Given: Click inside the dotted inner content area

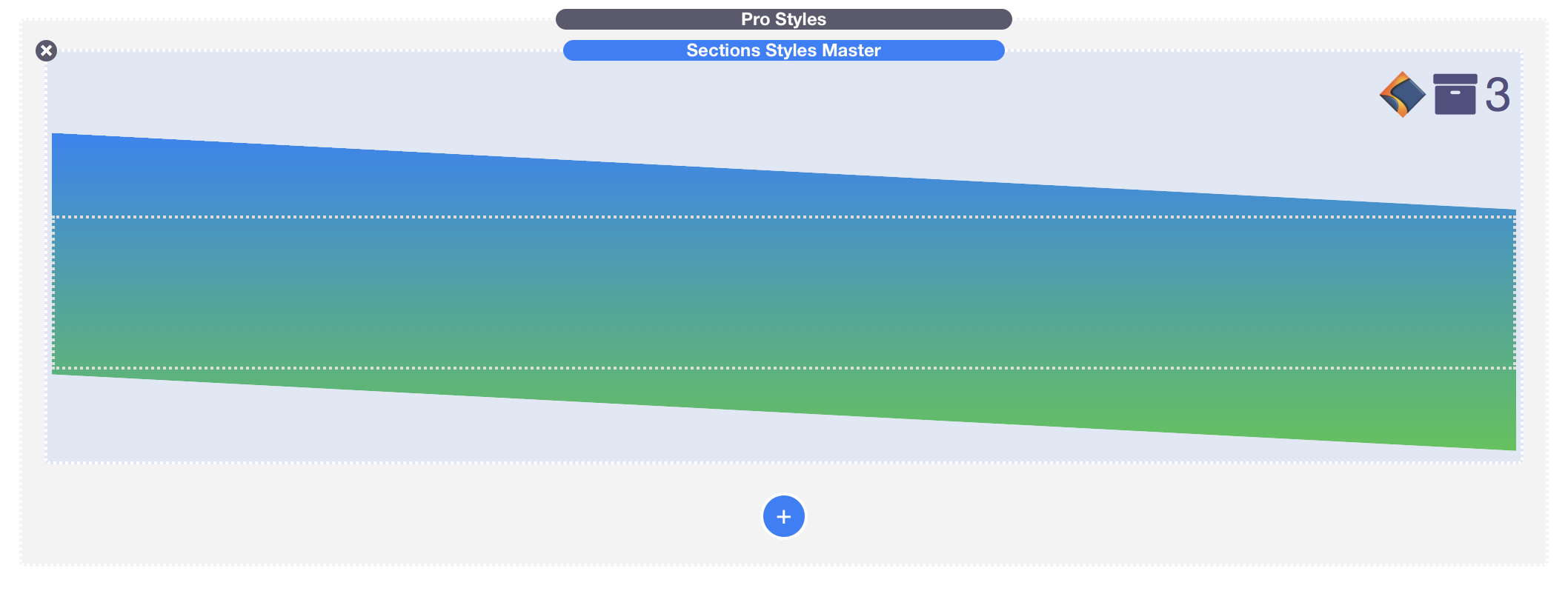Looking at the screenshot, I should point(783,293).
